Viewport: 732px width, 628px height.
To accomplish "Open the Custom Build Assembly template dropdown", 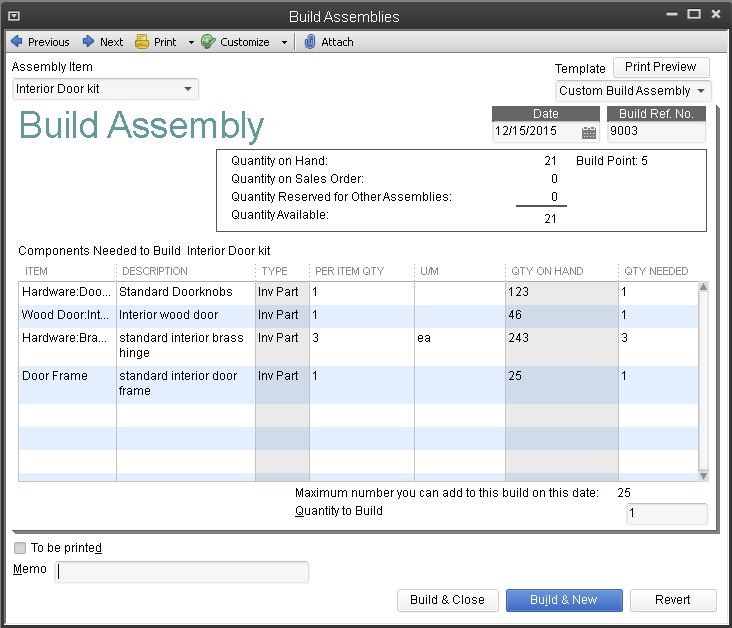I will point(701,91).
